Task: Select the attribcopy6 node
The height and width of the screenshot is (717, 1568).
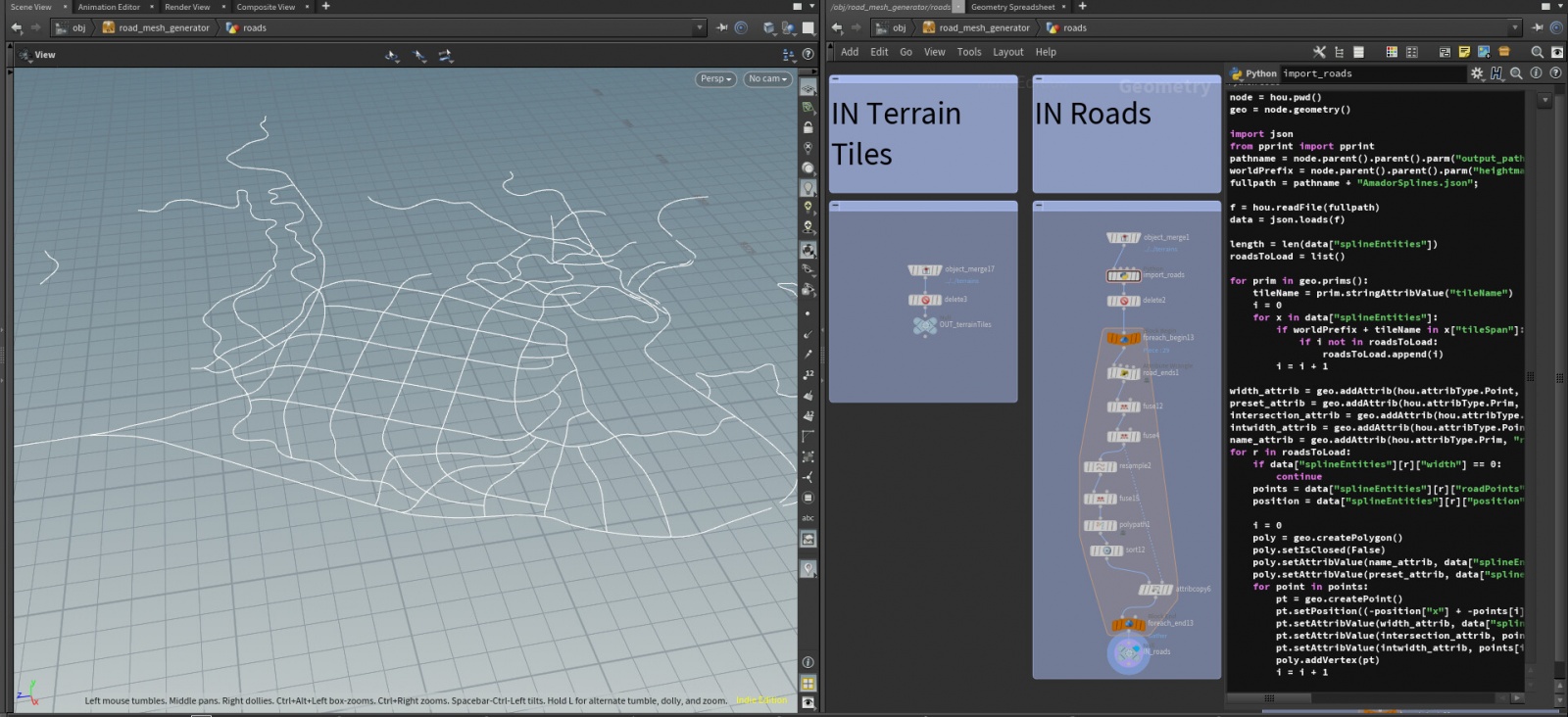Action: click(1156, 590)
